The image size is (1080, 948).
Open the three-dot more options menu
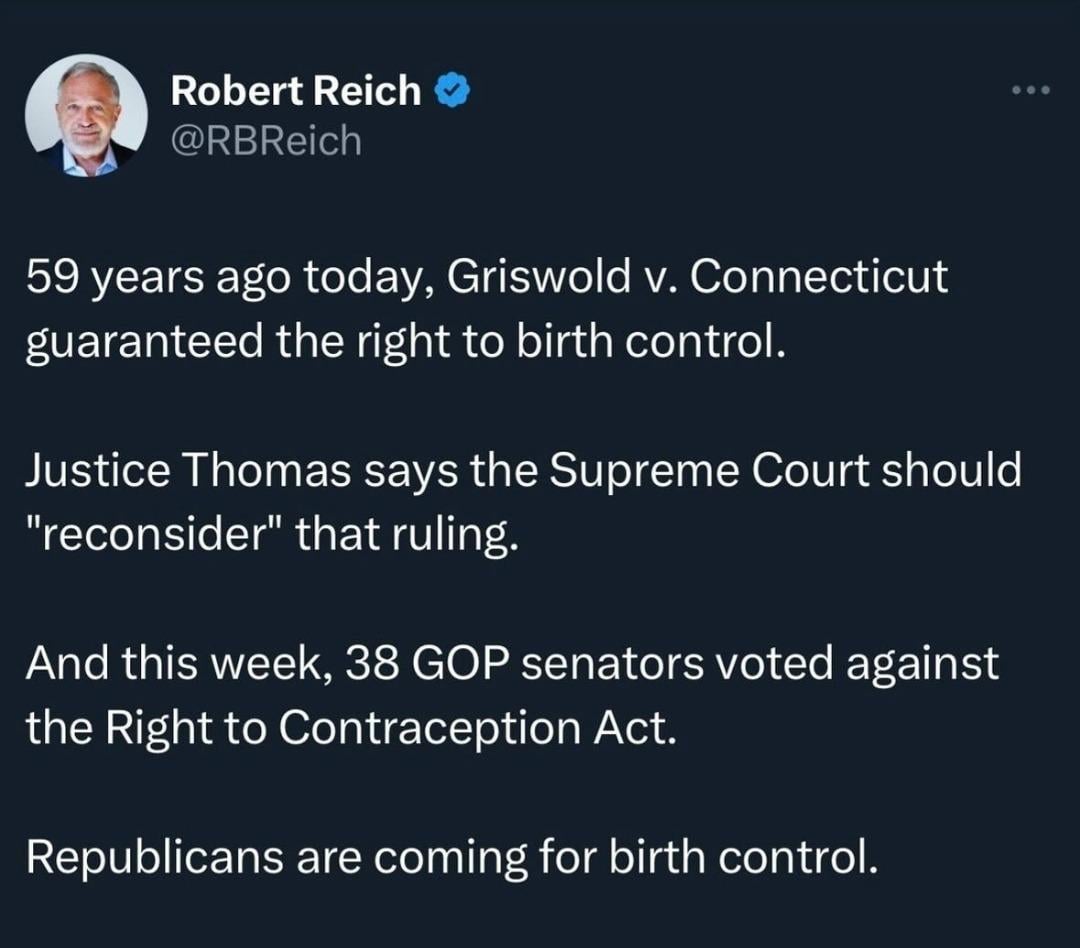pos(1030,90)
